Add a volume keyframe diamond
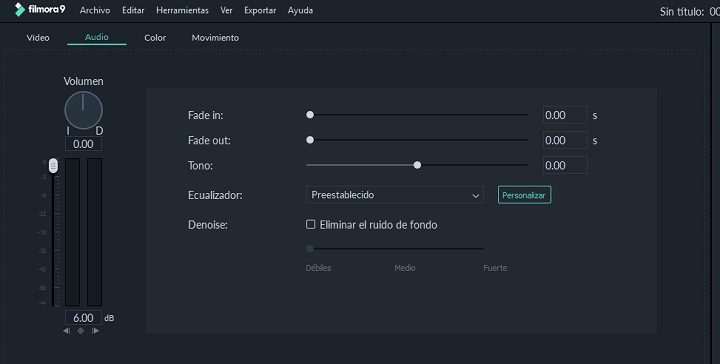720x364 pixels. [81, 330]
